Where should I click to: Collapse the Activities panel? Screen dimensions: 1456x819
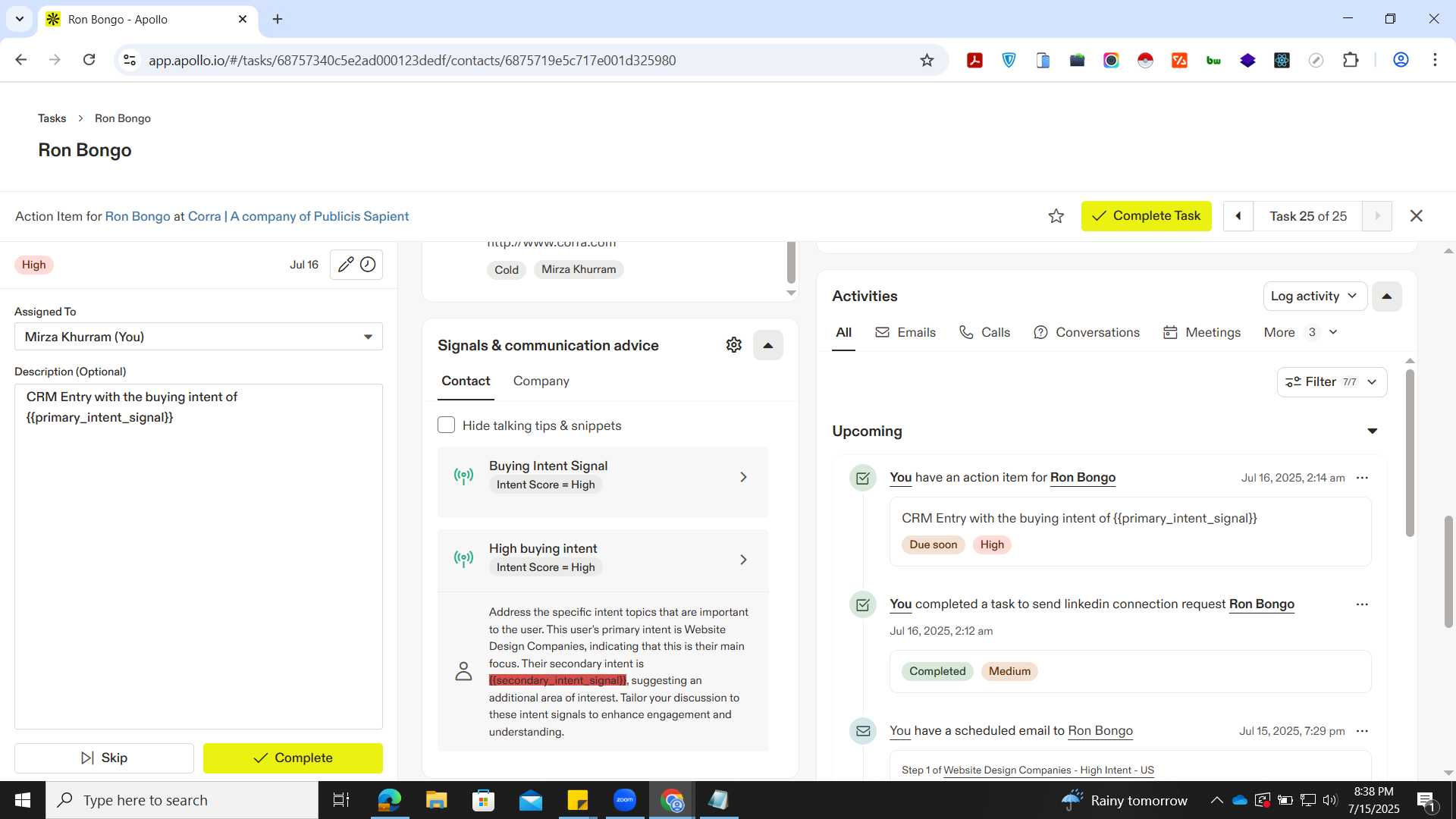pos(1386,297)
